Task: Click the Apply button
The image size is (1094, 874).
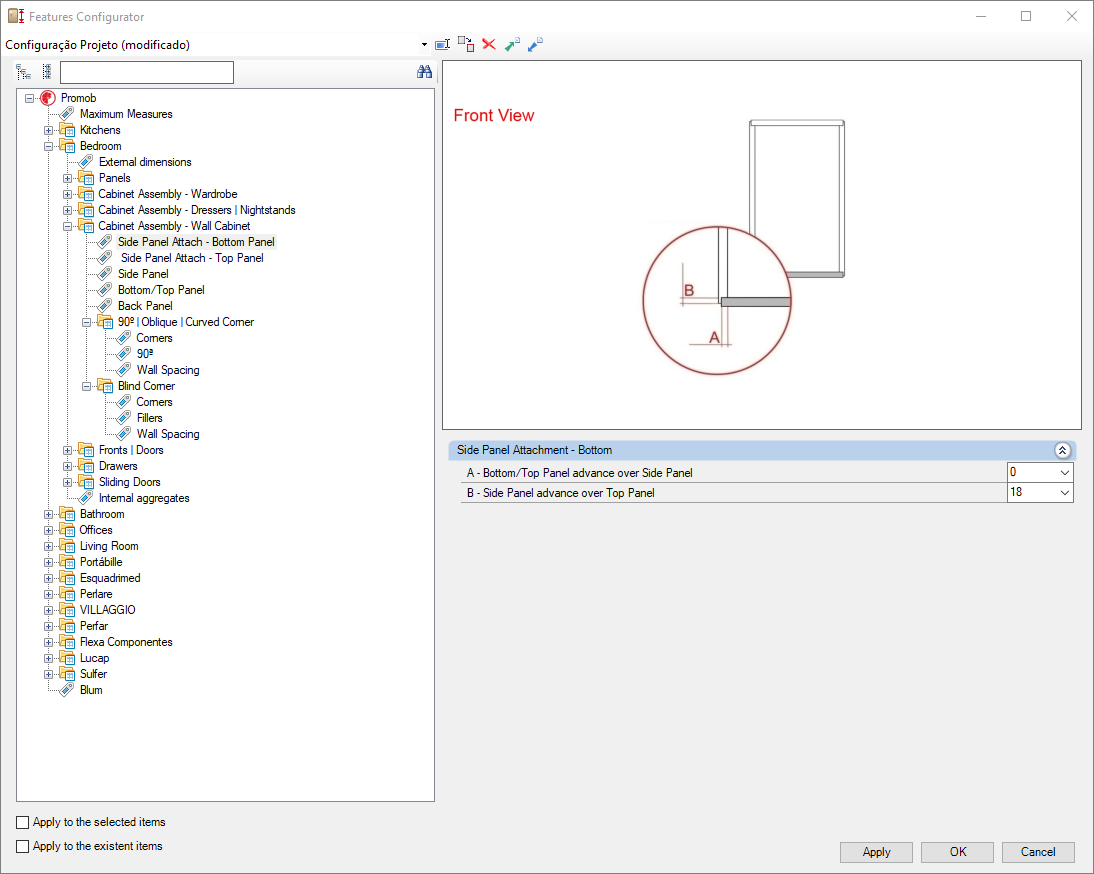Action: pos(876,852)
